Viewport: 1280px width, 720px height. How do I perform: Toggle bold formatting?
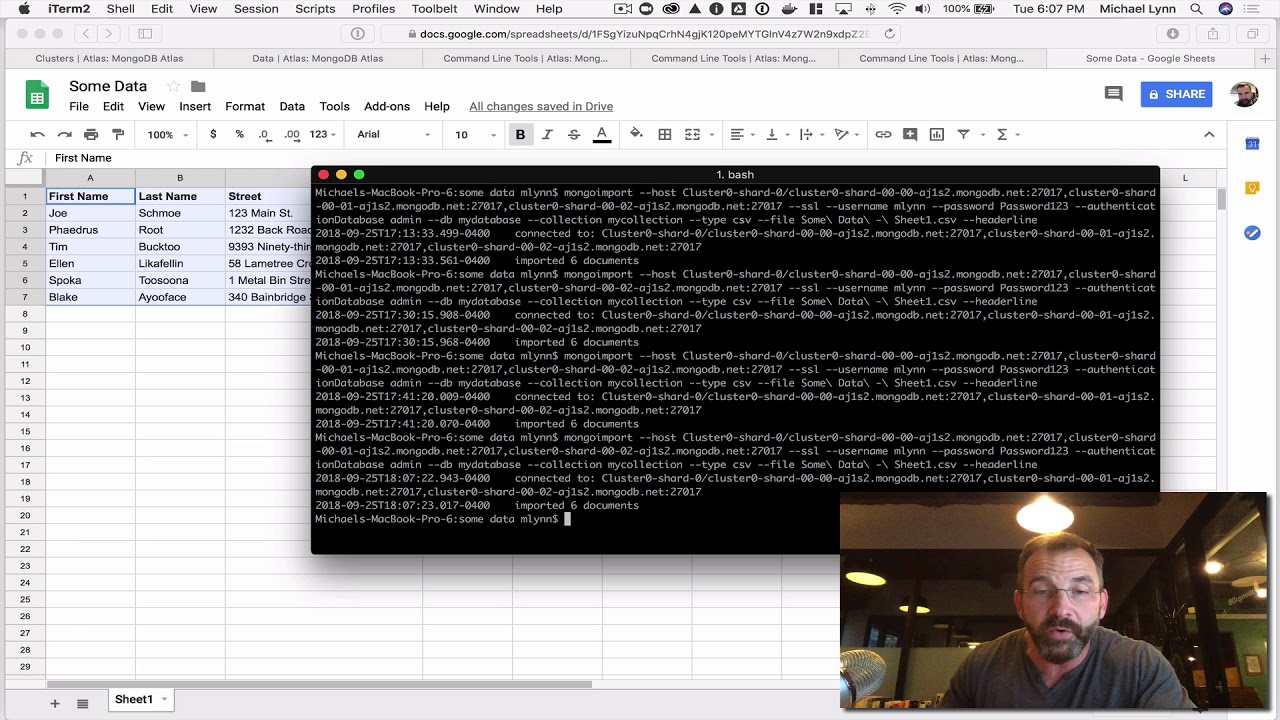[x=520, y=134]
